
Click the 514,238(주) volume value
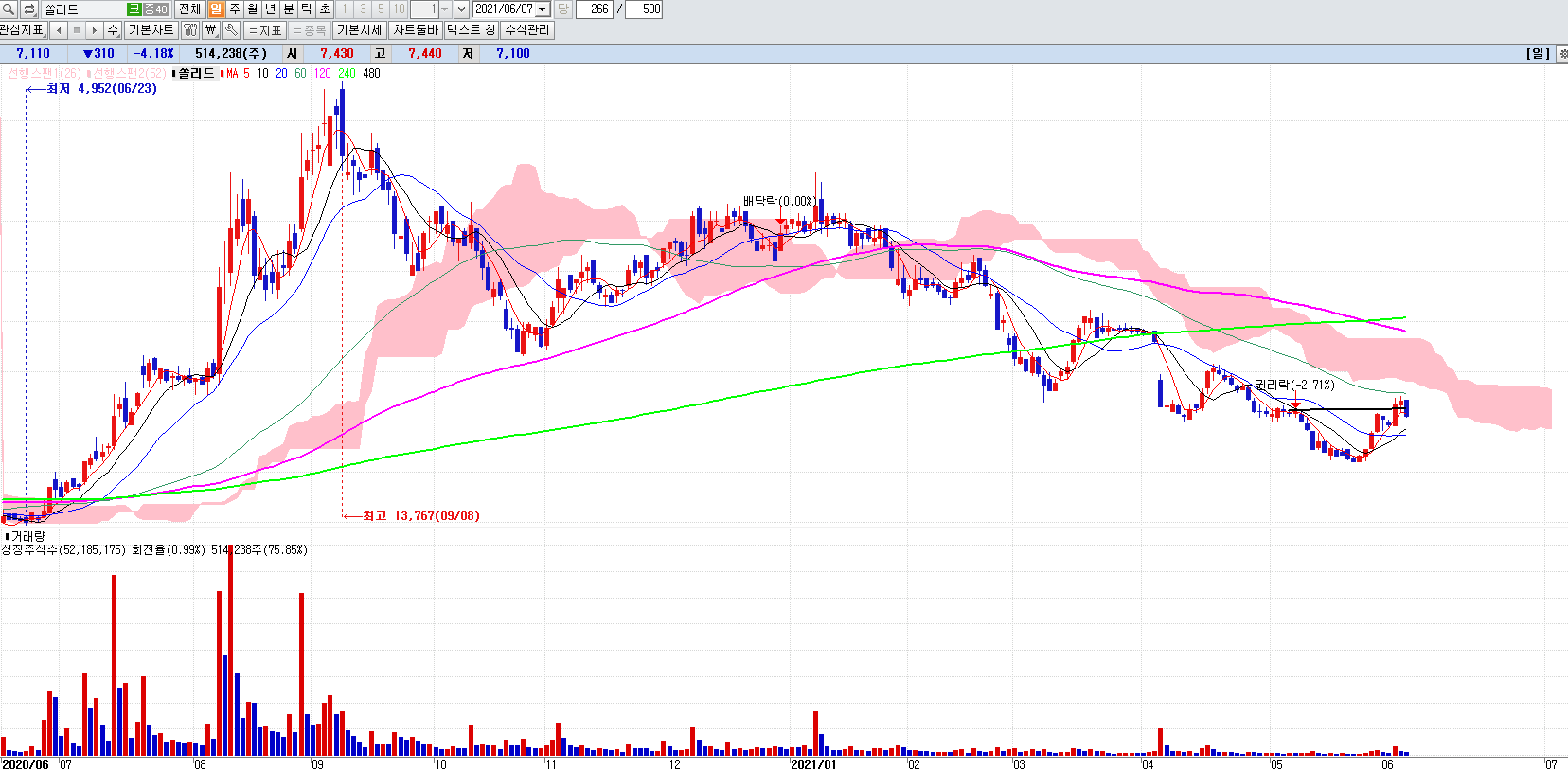(231, 53)
